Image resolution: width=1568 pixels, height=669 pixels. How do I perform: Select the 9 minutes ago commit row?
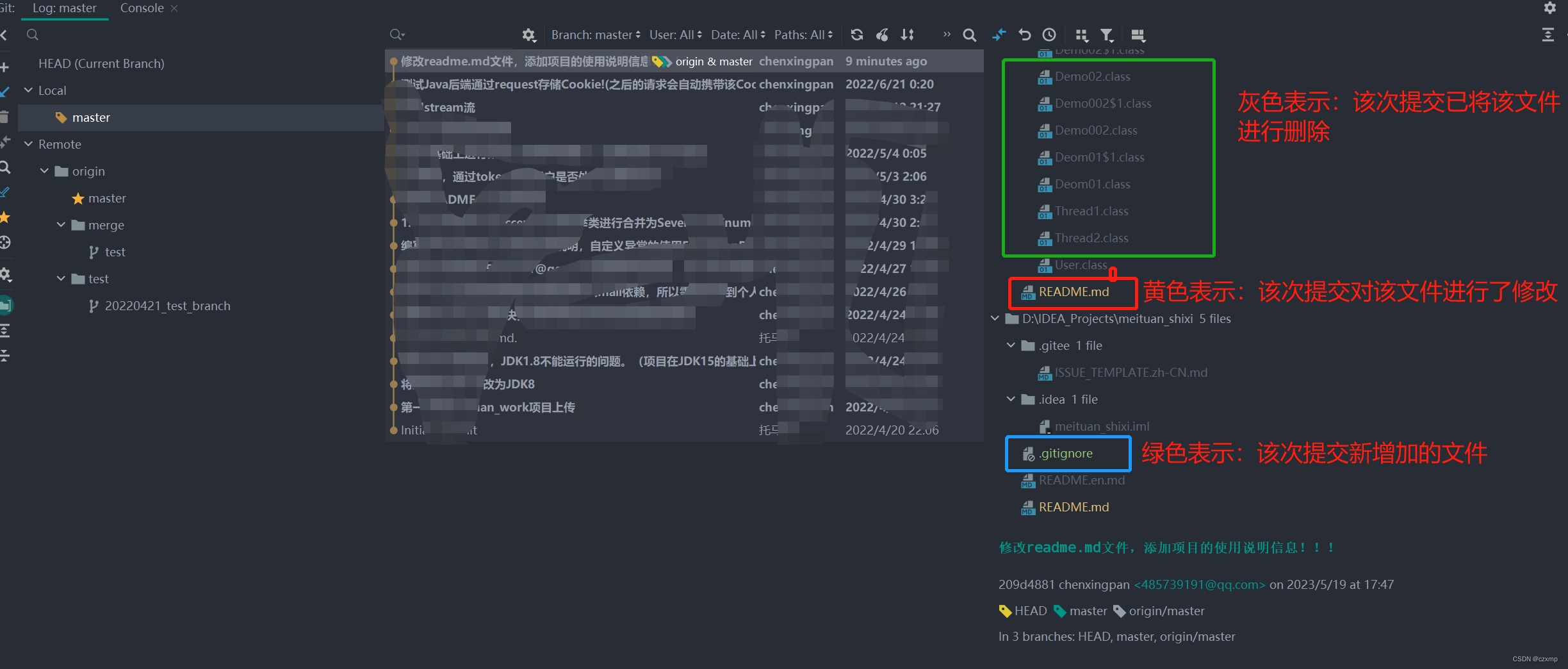click(684, 61)
